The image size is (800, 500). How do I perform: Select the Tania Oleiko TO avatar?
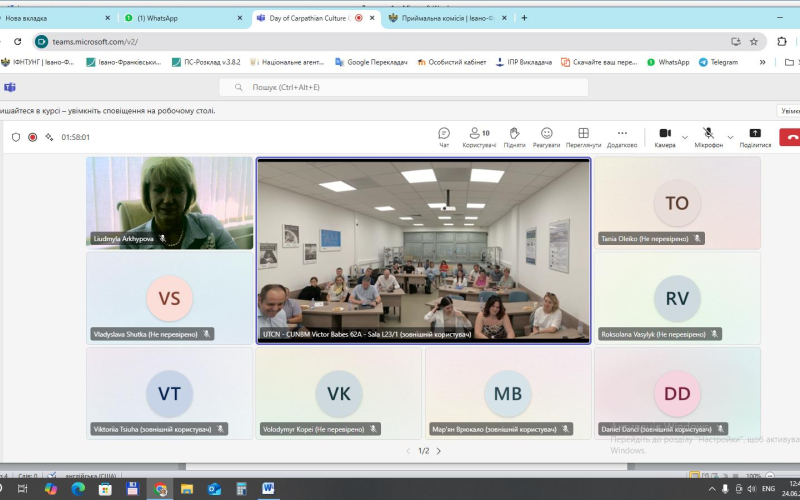point(677,203)
